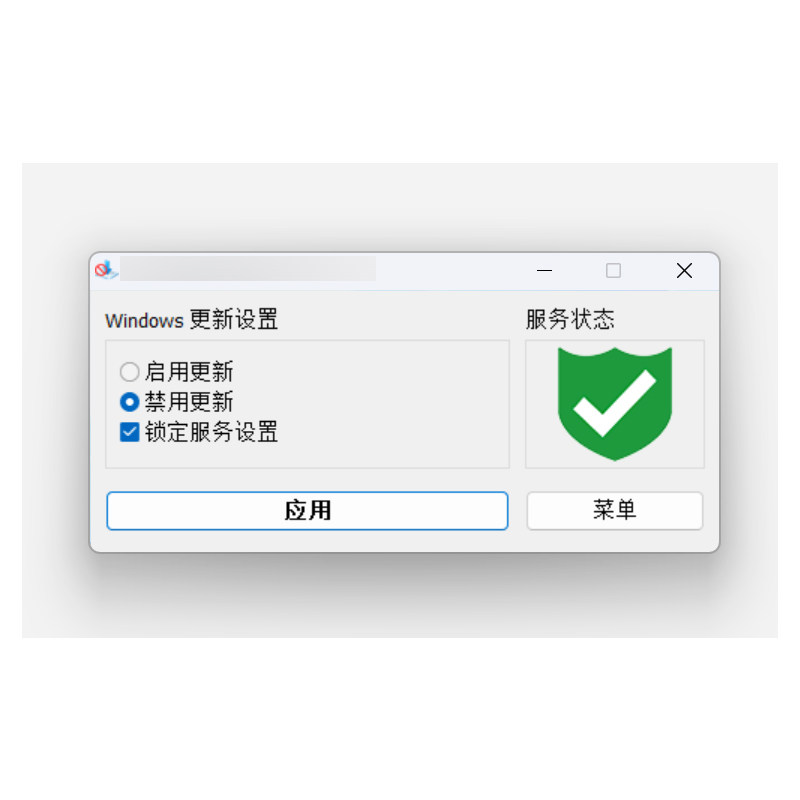Close the window with the X button
This screenshot has height=800, width=800.
click(684, 270)
